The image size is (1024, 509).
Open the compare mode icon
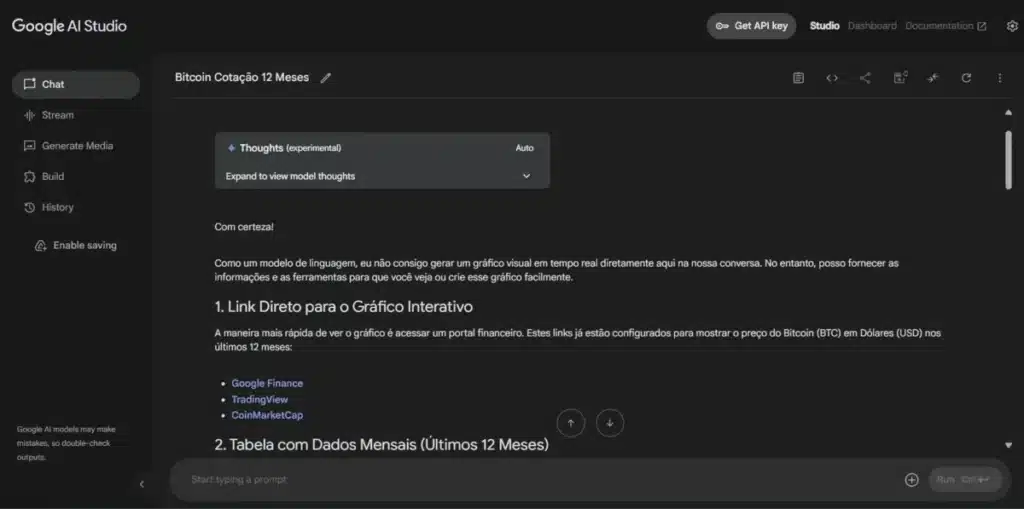[x=900, y=78]
